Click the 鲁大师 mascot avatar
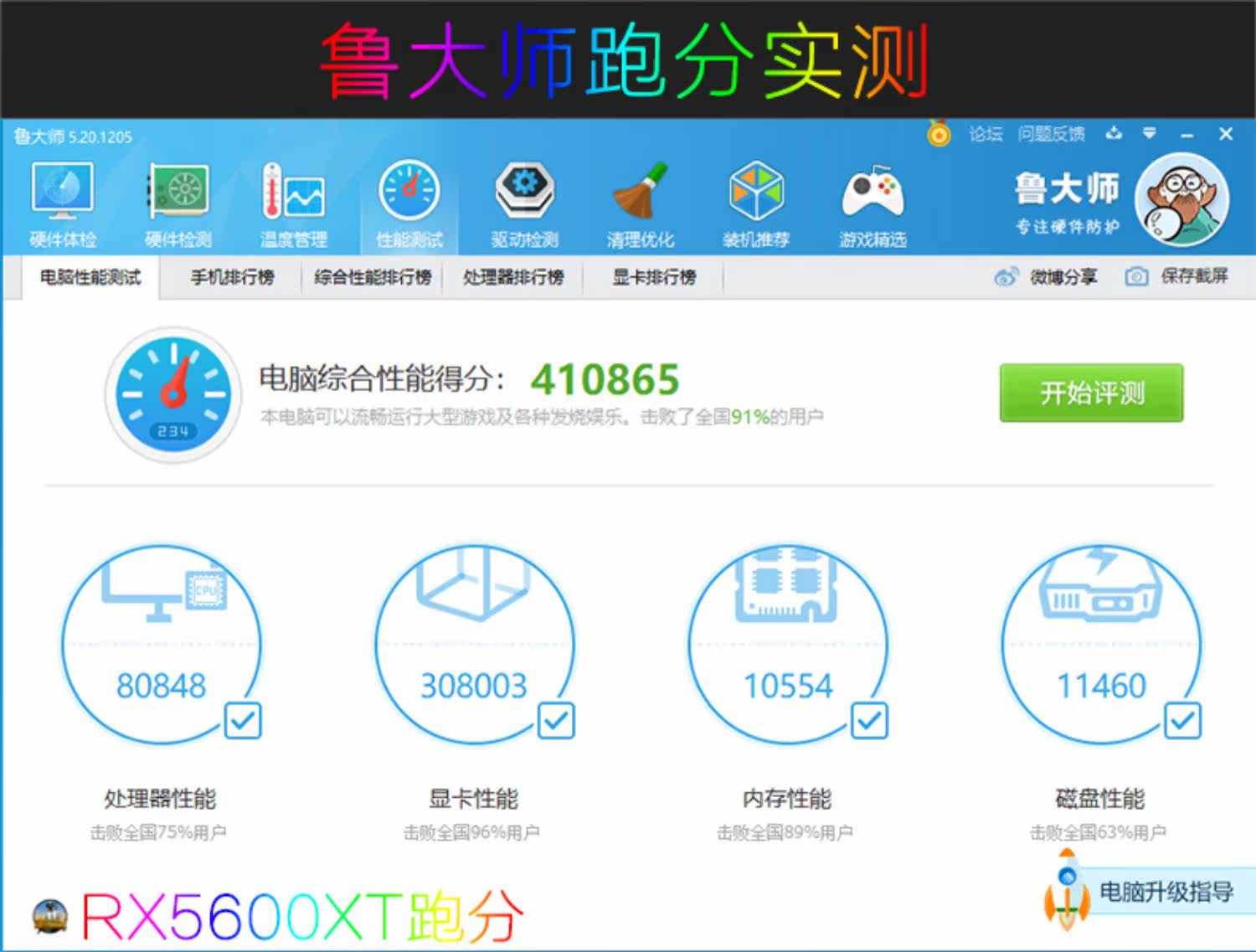Viewport: 1256px width, 952px height. [x=1181, y=200]
